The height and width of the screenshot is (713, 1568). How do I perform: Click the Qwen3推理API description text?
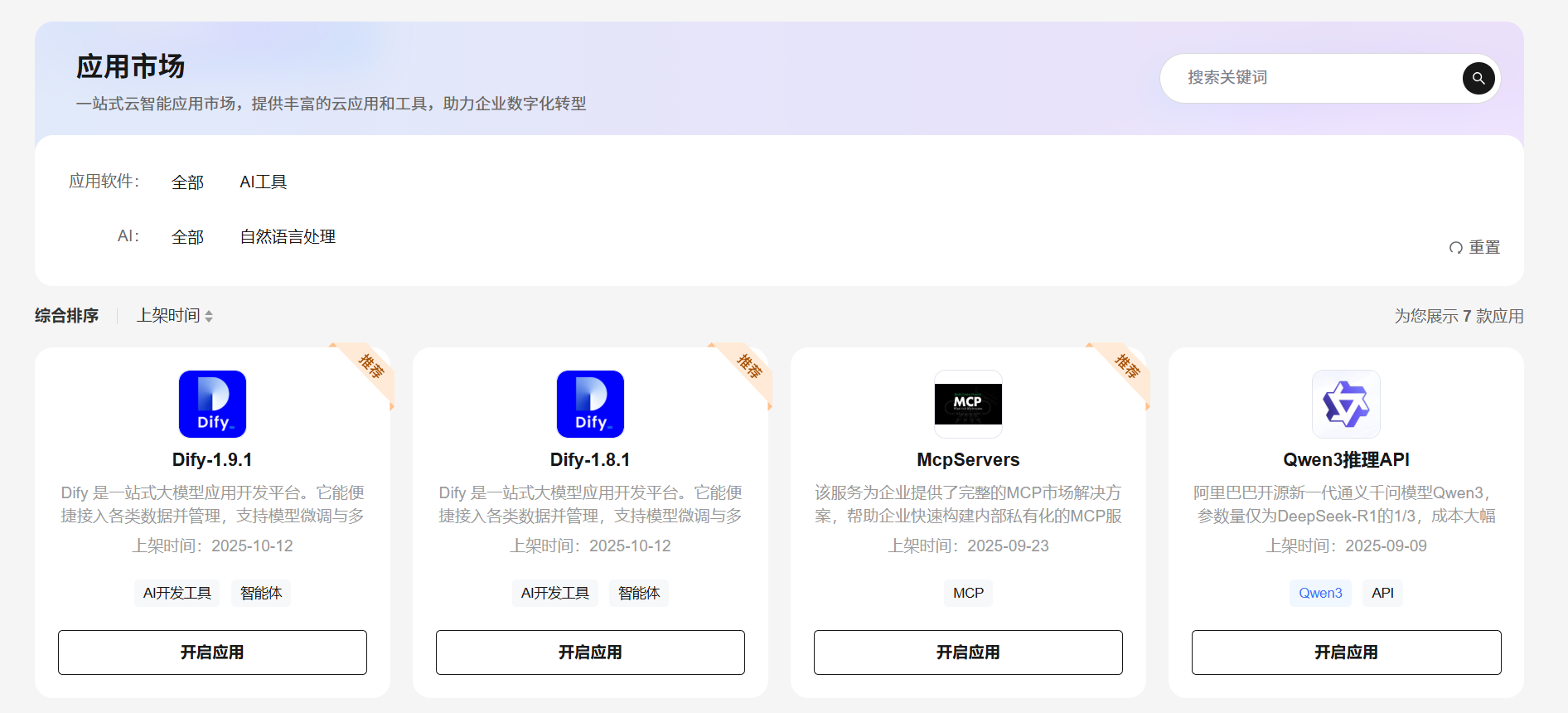1346,505
